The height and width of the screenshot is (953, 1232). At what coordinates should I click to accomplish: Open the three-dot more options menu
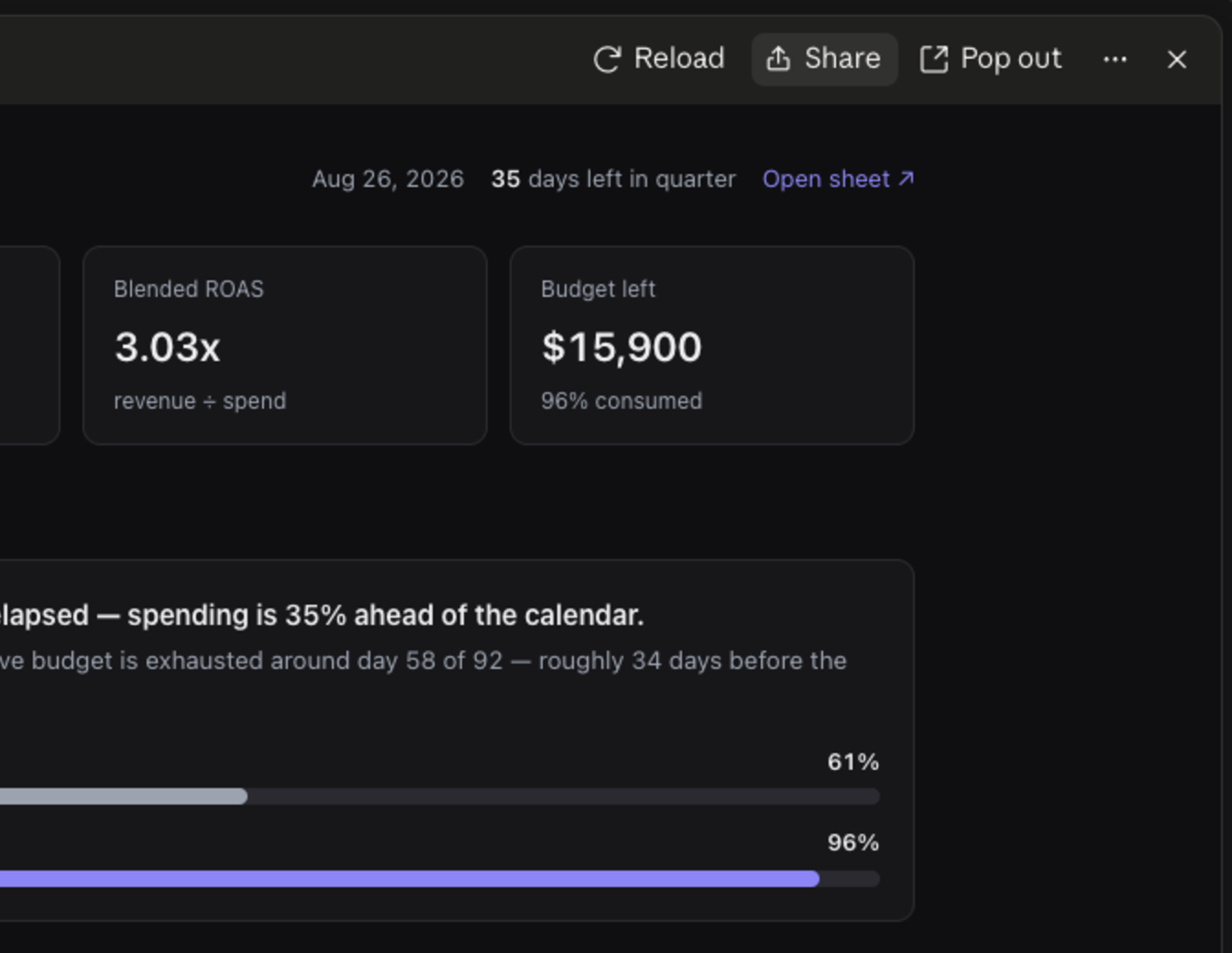point(1115,60)
